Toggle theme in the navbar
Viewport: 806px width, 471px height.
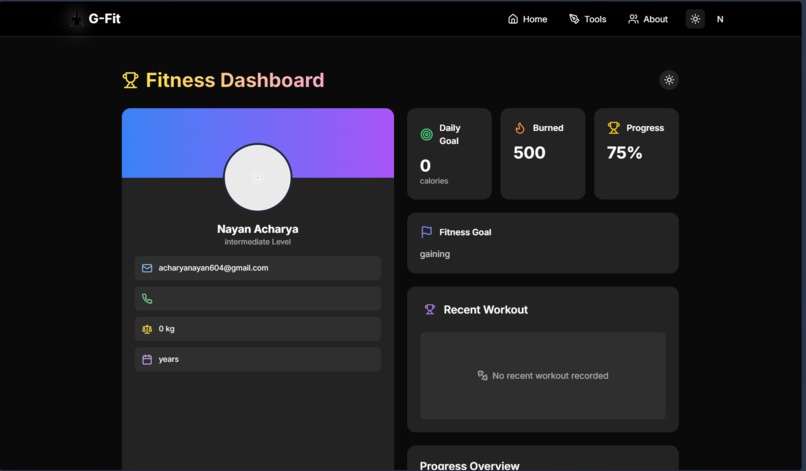695,19
